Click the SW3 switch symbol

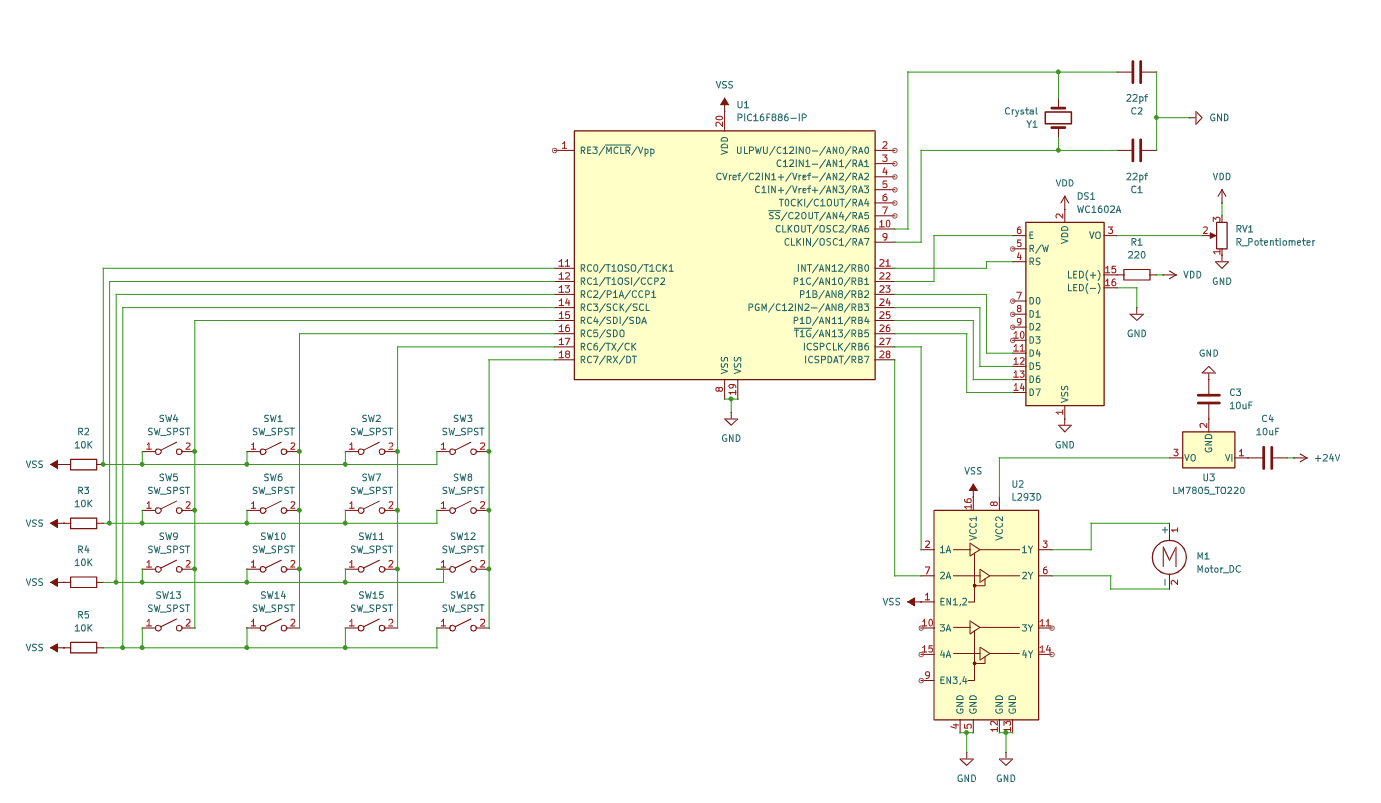coord(463,447)
